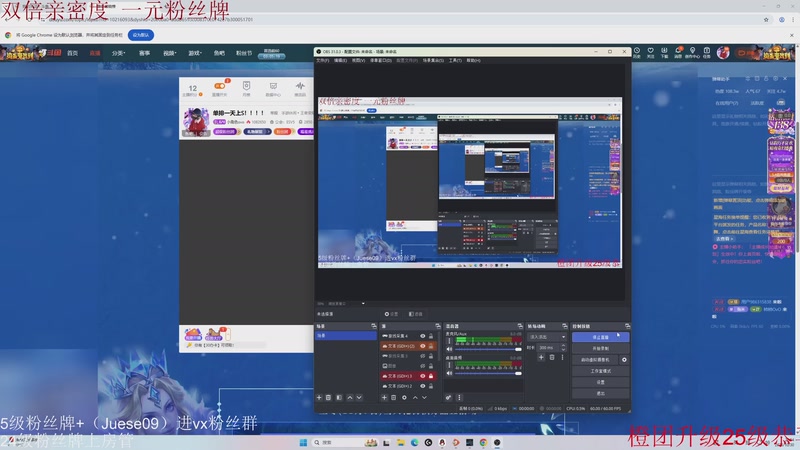Open the OBS 工具(T) menu
800x450 pixels.
(455, 60)
